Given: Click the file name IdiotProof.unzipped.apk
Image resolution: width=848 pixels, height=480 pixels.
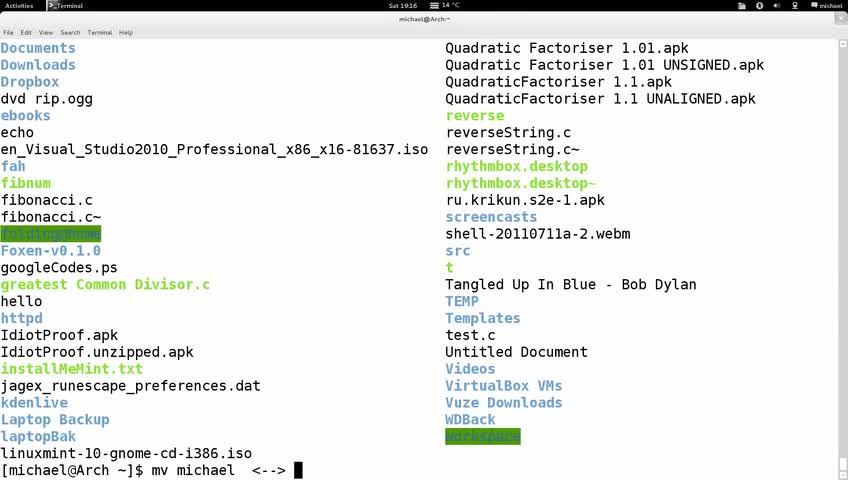Looking at the screenshot, I should click(97, 352).
